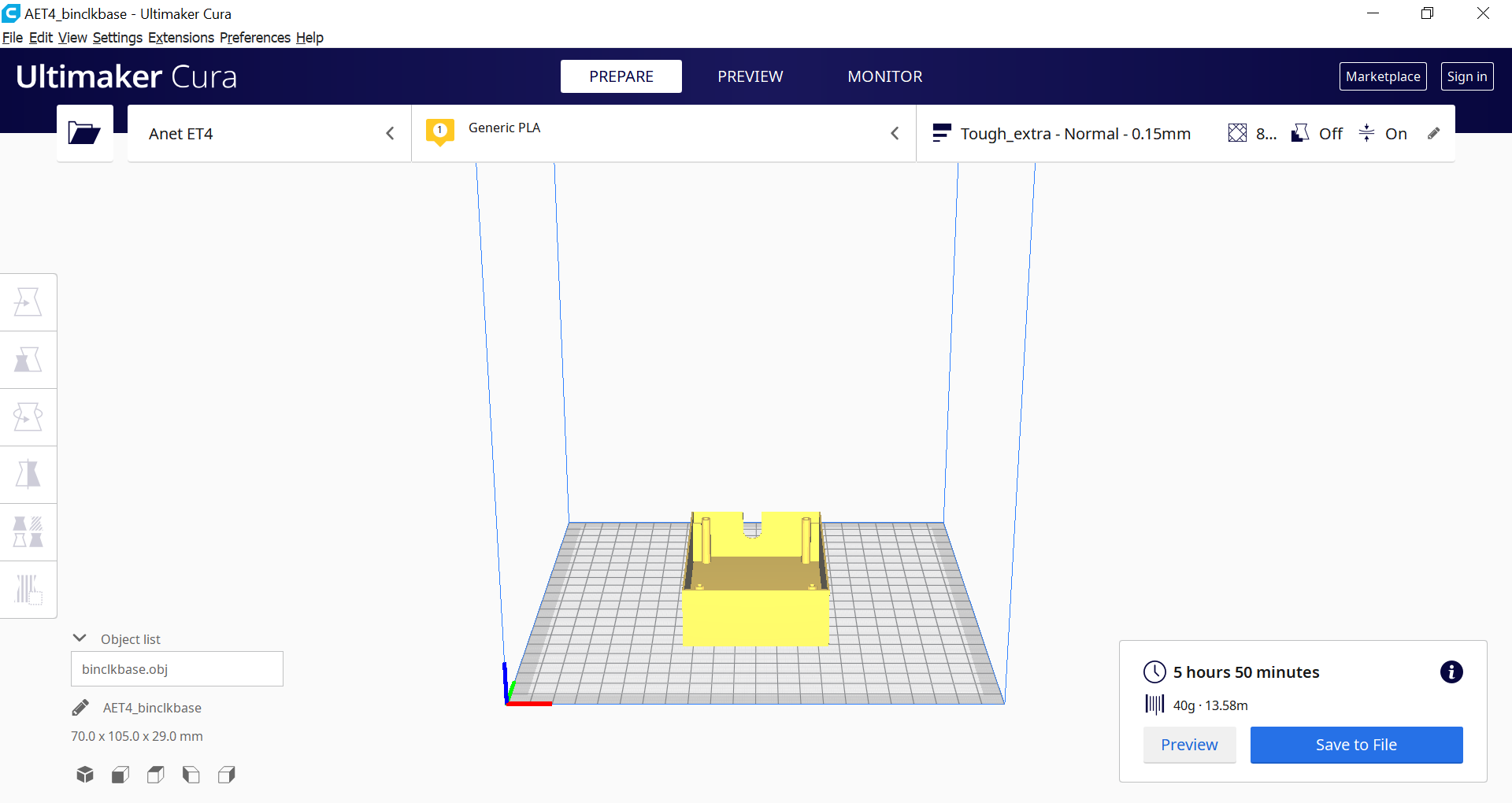1512x803 pixels.
Task: Open print info details icon
Action: [x=1451, y=672]
